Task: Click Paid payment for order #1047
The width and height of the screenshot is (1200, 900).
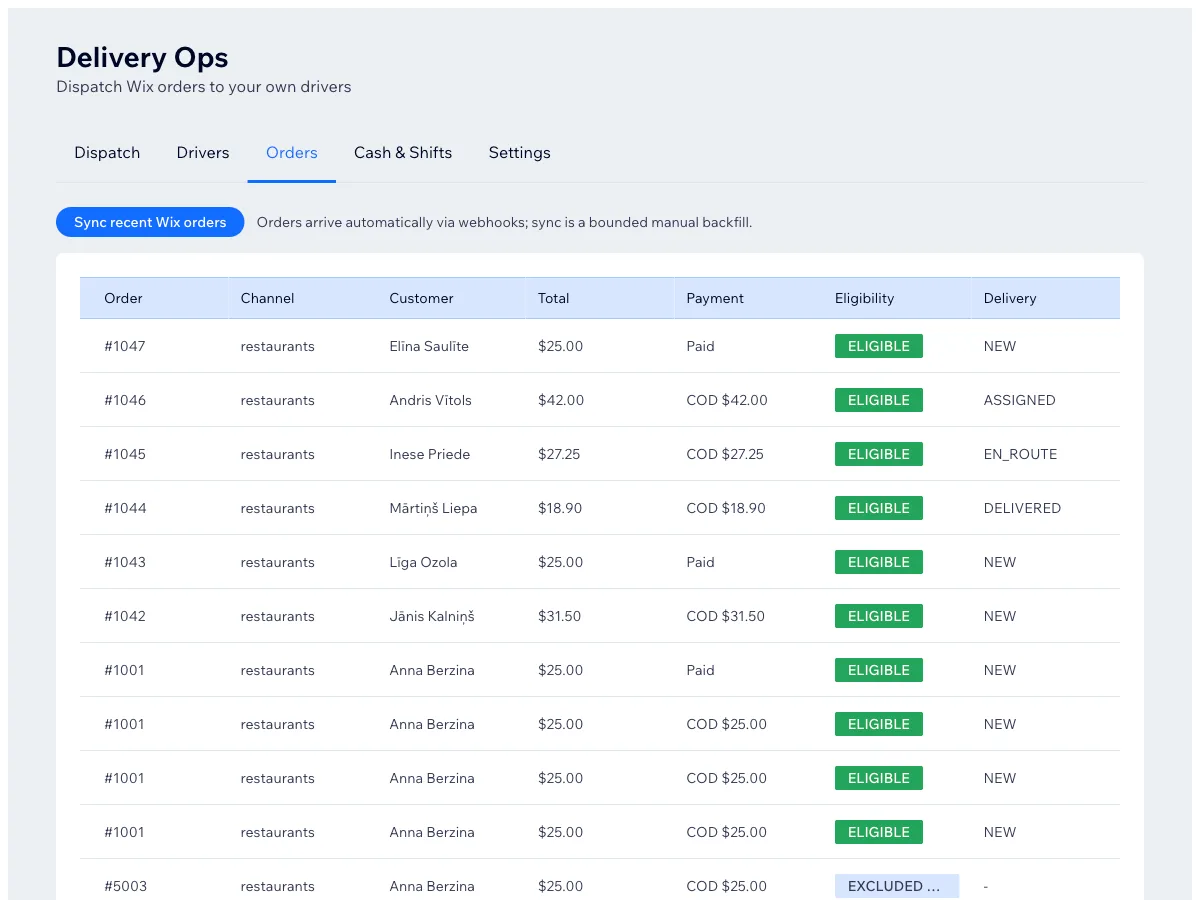Action: pyautogui.click(x=700, y=346)
